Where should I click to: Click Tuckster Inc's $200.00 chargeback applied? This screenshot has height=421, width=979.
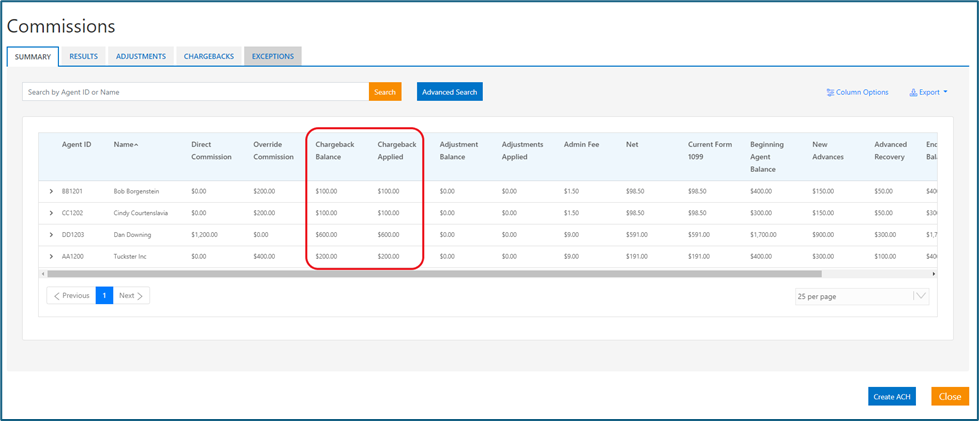pyautogui.click(x=388, y=257)
